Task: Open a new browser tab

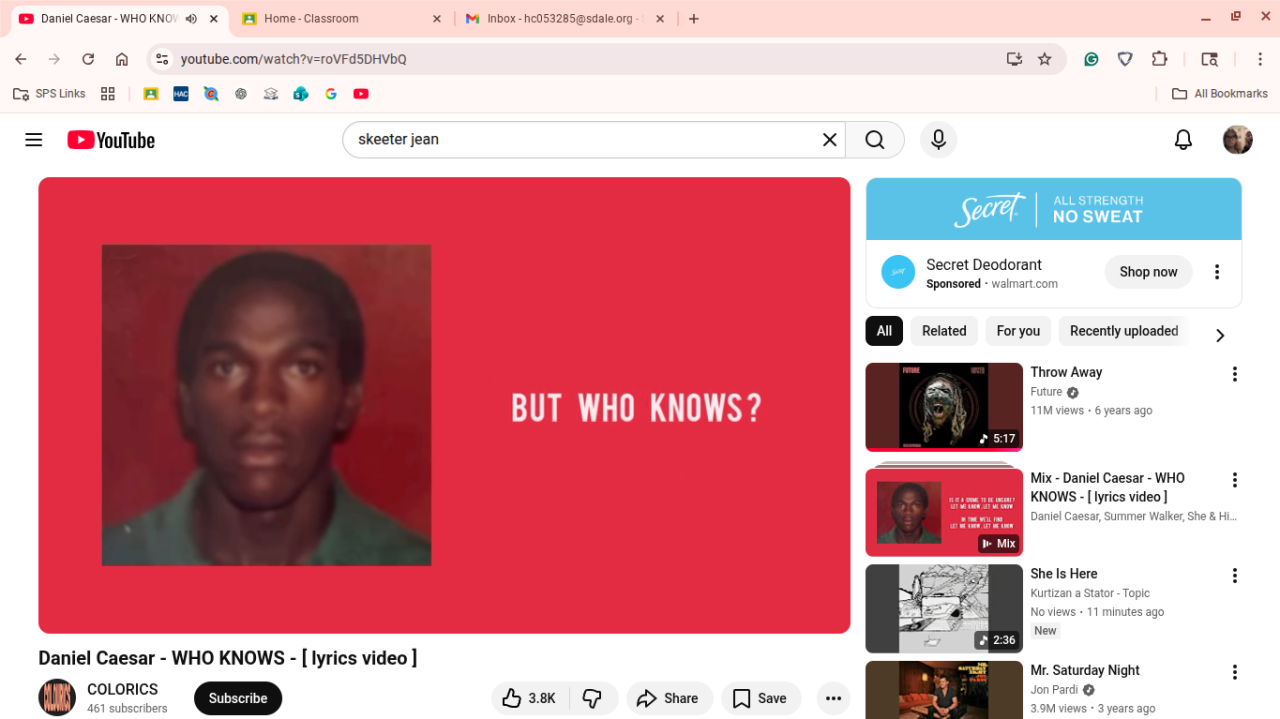Action: click(694, 19)
